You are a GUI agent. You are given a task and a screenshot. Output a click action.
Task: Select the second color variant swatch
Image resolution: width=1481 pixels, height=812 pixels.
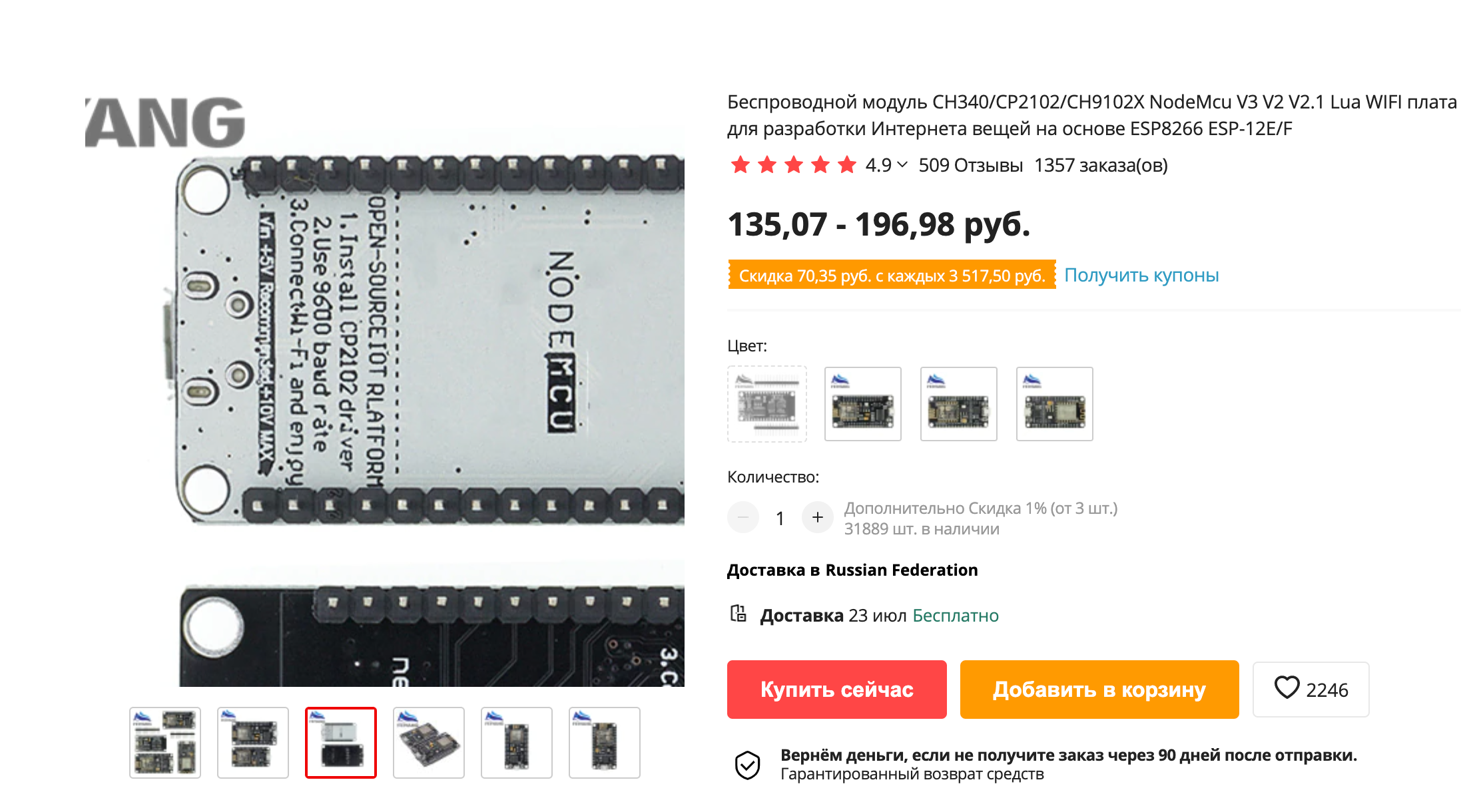pyautogui.click(x=863, y=404)
